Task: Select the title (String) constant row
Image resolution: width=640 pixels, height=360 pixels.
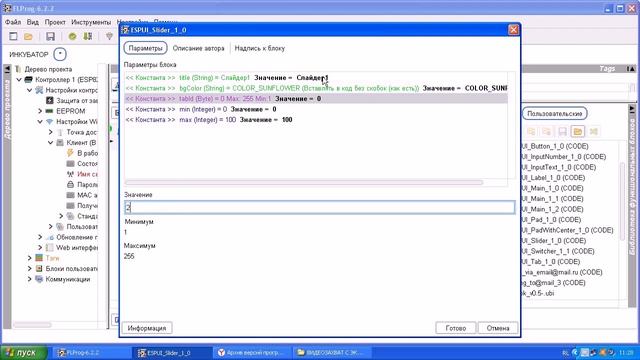Action: [x=316, y=78]
